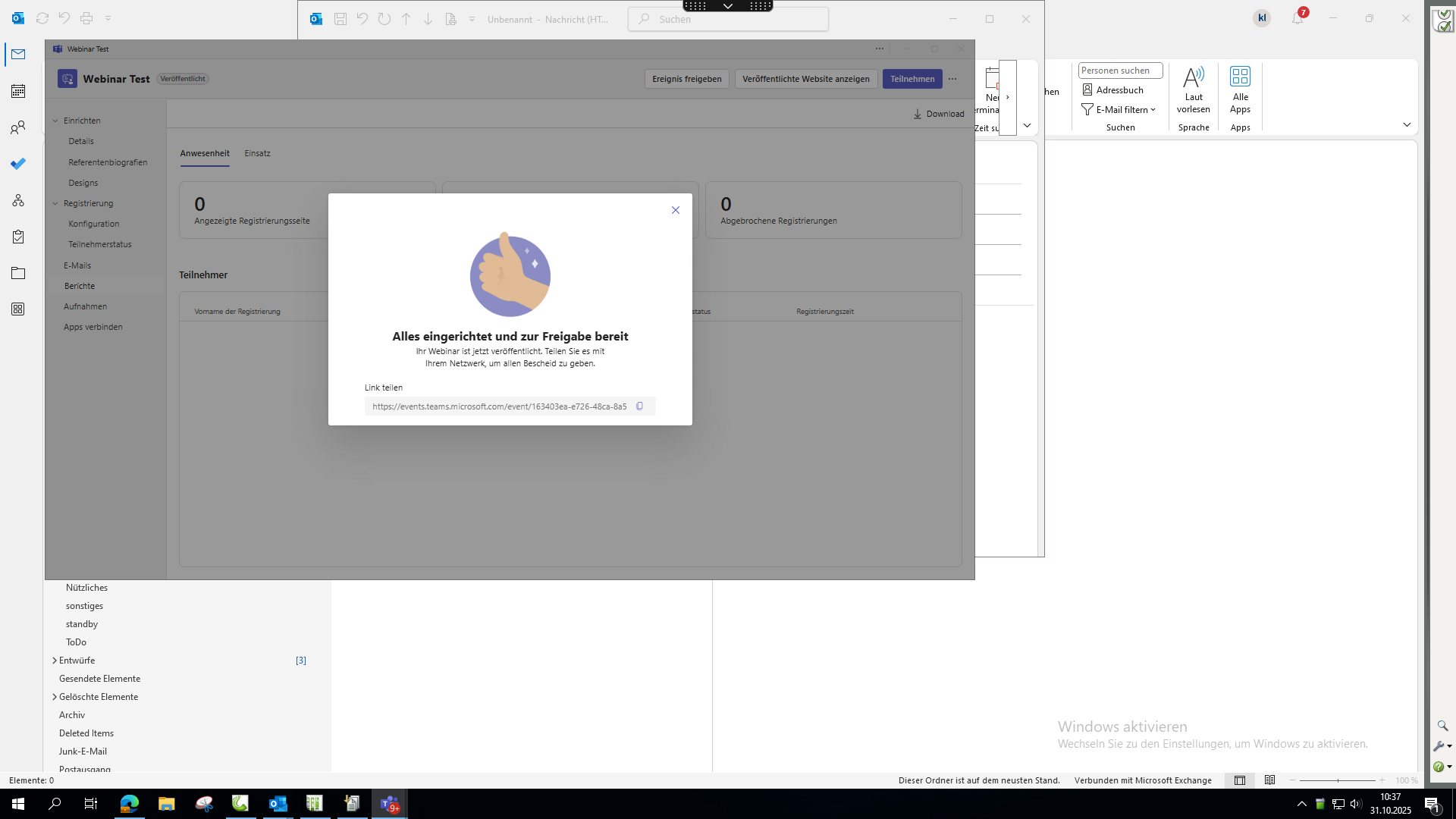Open Outlook calendar from sidebar
The width and height of the screenshot is (1456, 819).
point(18,91)
